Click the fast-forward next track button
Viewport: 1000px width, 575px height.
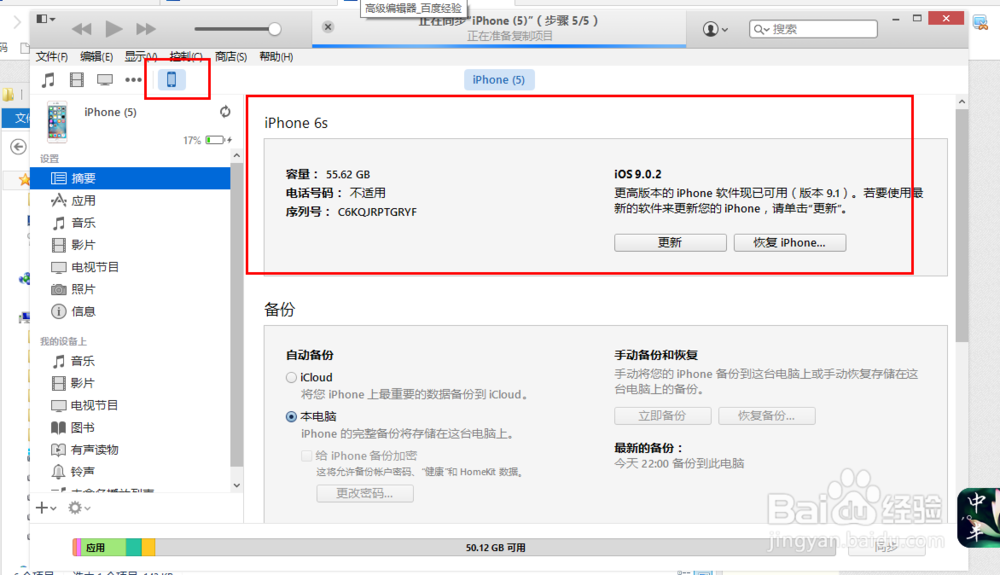coord(145,29)
